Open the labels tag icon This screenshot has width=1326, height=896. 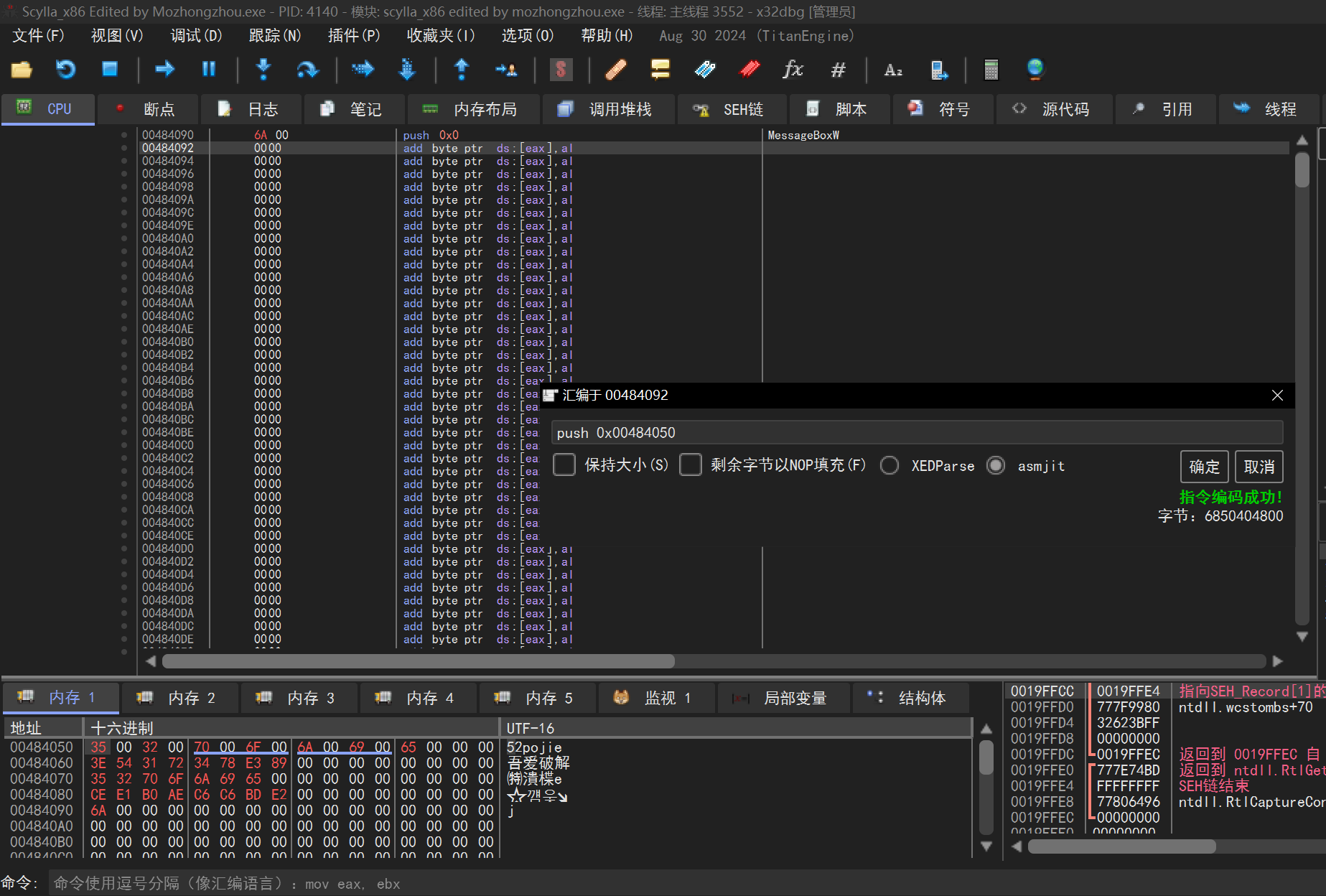pyautogui.click(x=705, y=70)
